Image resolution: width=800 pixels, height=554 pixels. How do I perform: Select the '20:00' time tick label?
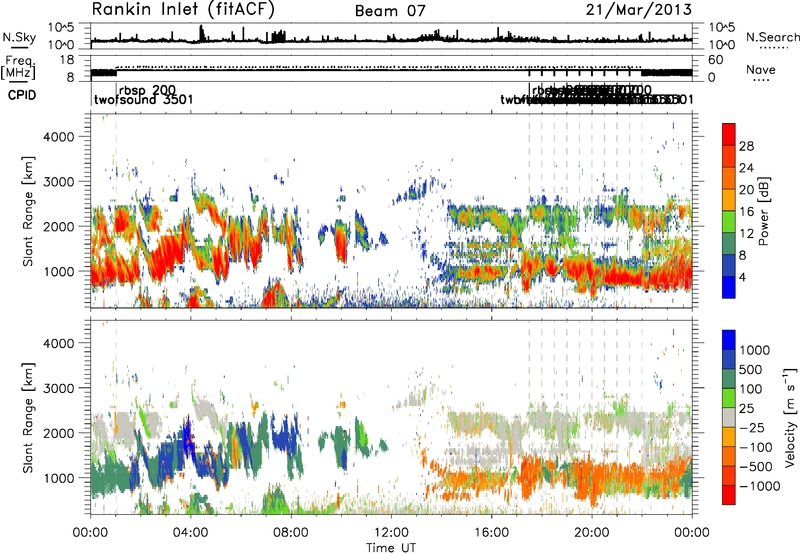[592, 533]
